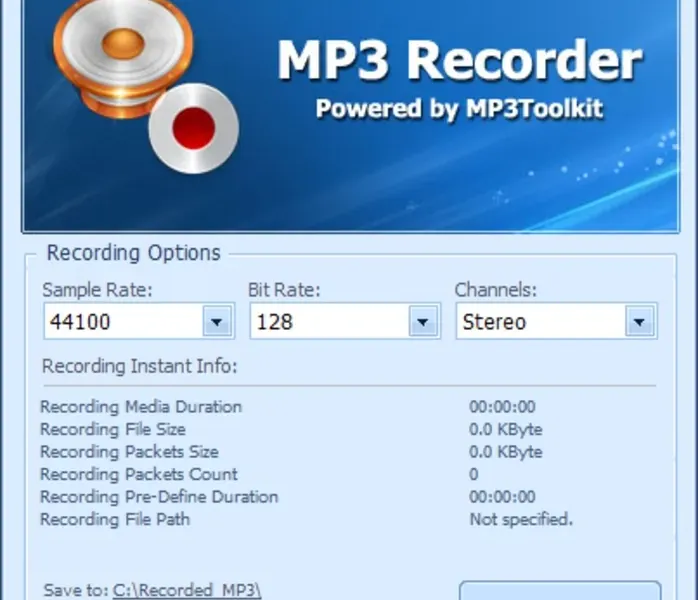
Task: Click the Channels field showing Stereo
Action: click(556, 321)
